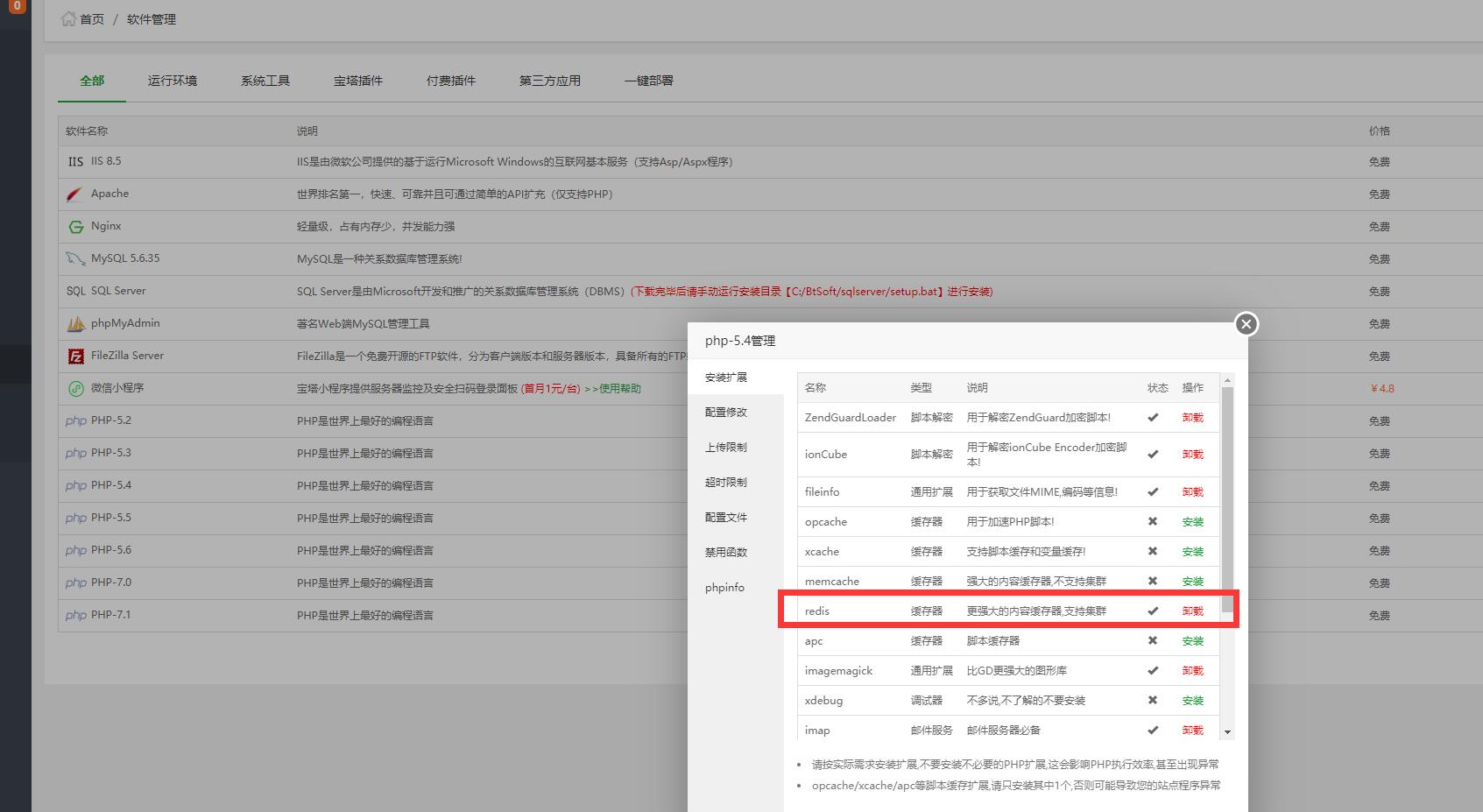Uninstall the redis extension
Viewport: 1483px width, 812px height.
(x=1193, y=611)
